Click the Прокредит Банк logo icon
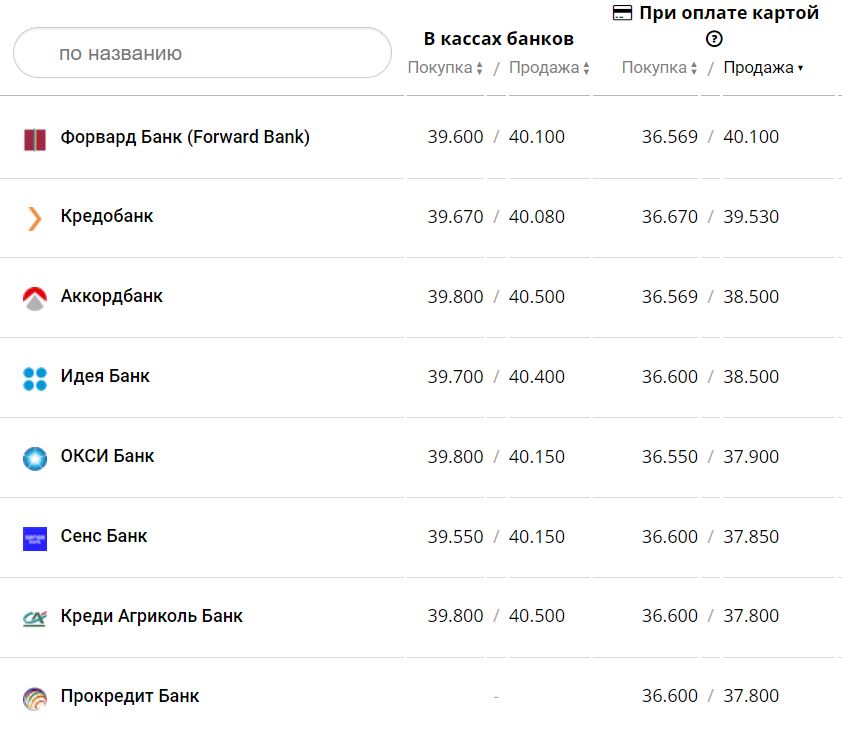842x736 pixels. [35, 698]
